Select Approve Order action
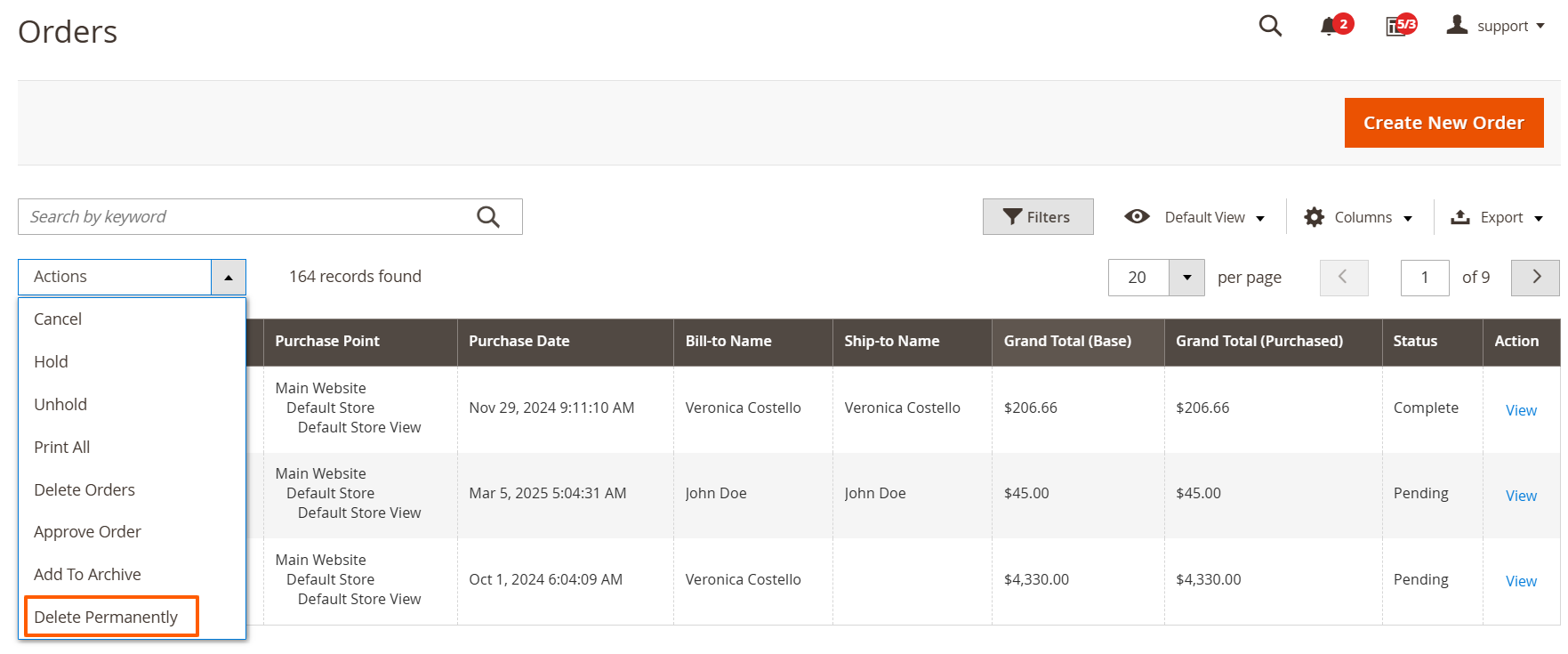This screenshot has width=1568, height=654. click(x=87, y=531)
